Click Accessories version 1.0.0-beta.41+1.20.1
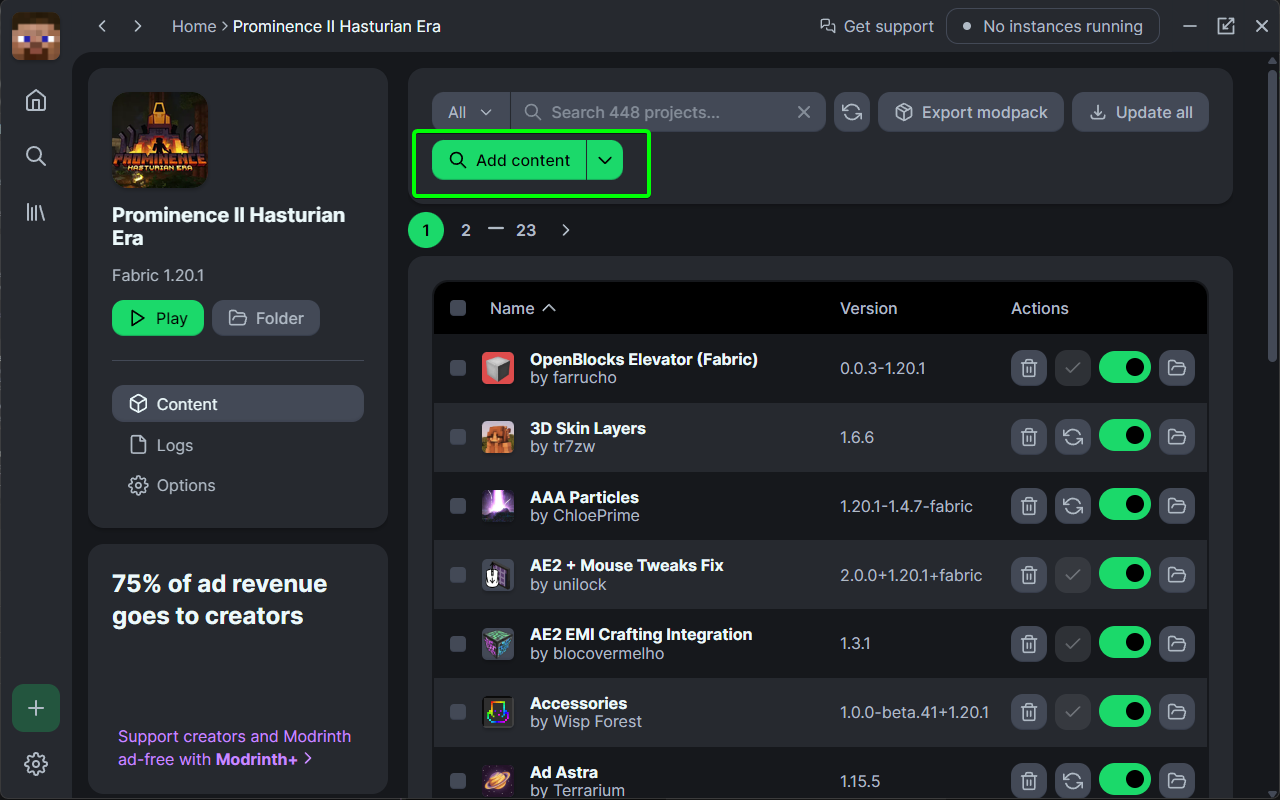The width and height of the screenshot is (1280, 800). [x=914, y=712]
